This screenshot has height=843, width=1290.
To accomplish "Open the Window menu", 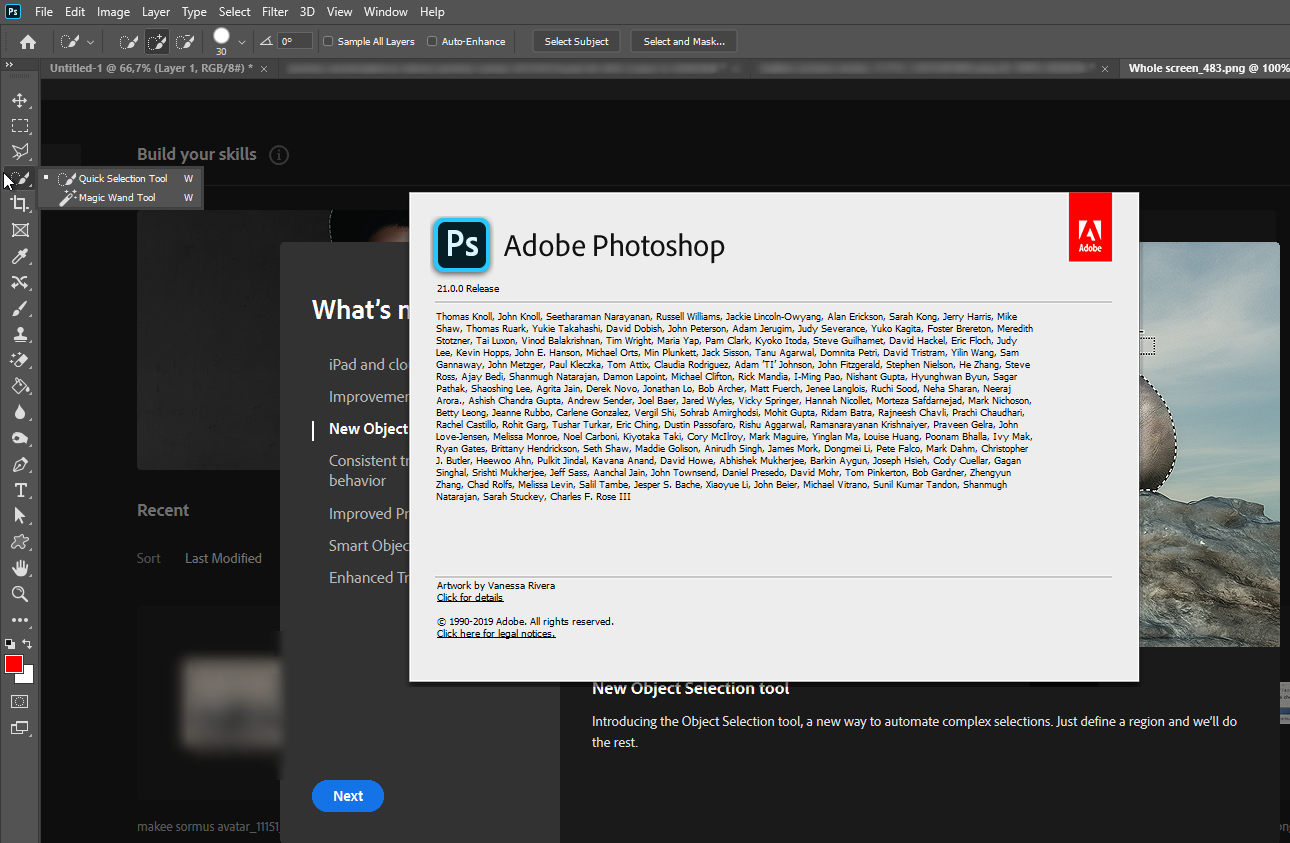I will [x=385, y=12].
